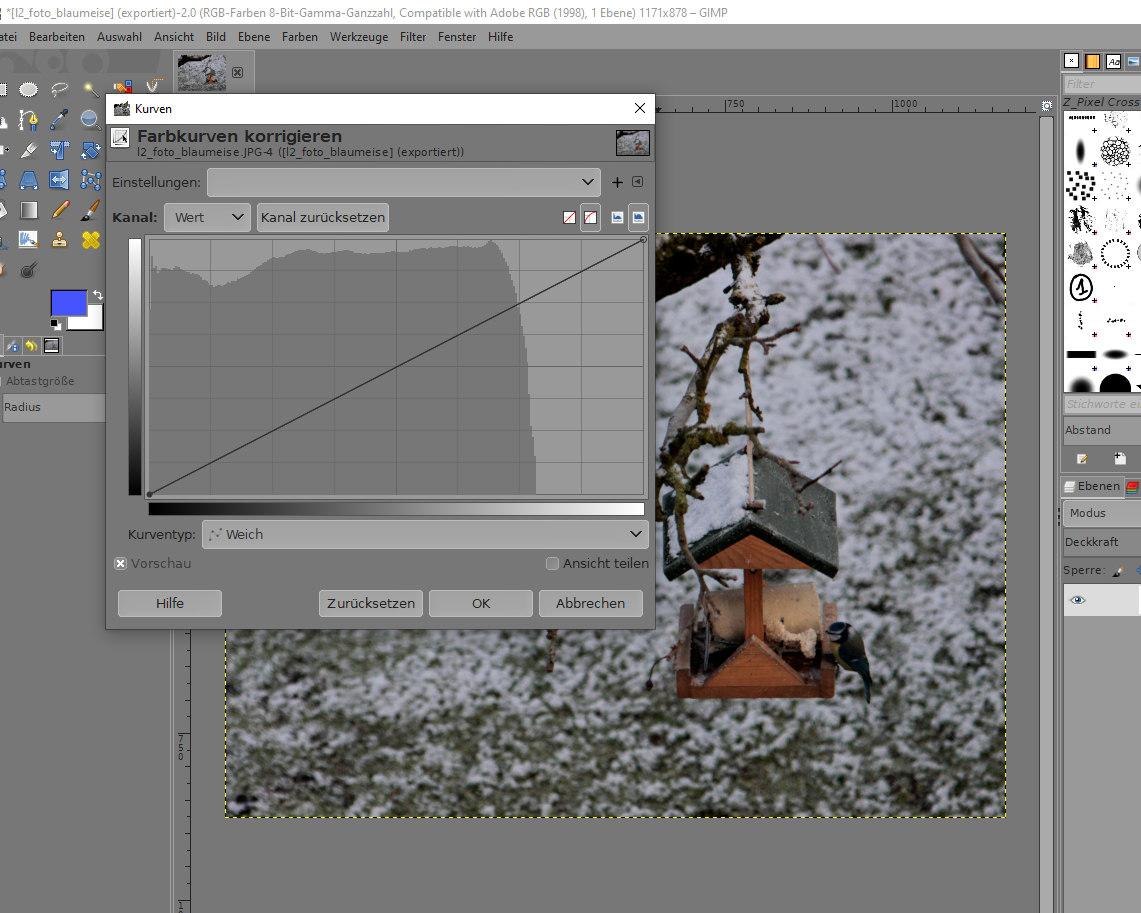1141x913 pixels.
Task: Open the Kurventyp dropdown showing Weich
Action: [425, 535]
